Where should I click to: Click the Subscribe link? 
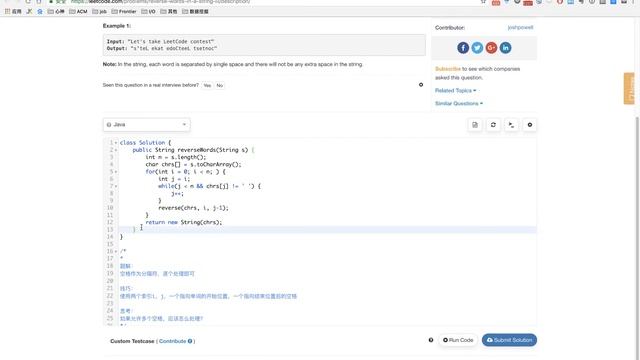coord(448,69)
